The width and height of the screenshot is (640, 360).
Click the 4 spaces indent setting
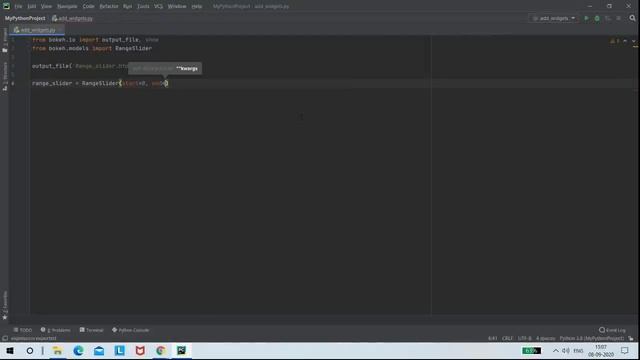546,338
